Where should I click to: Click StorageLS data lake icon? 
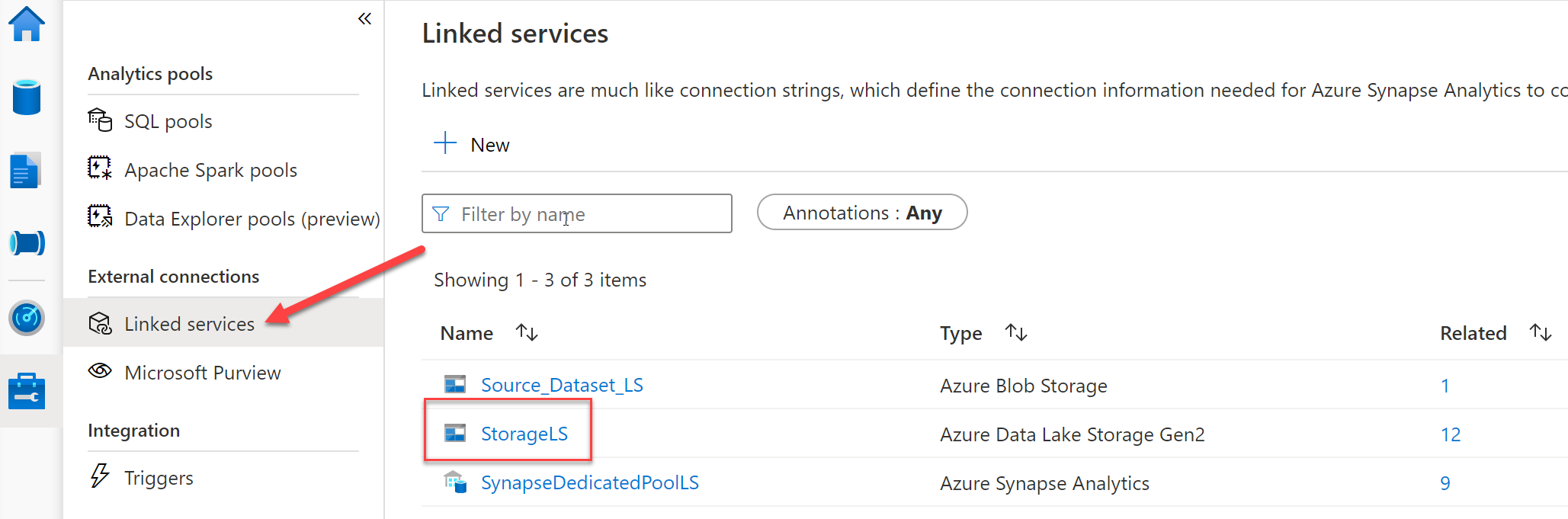click(455, 433)
